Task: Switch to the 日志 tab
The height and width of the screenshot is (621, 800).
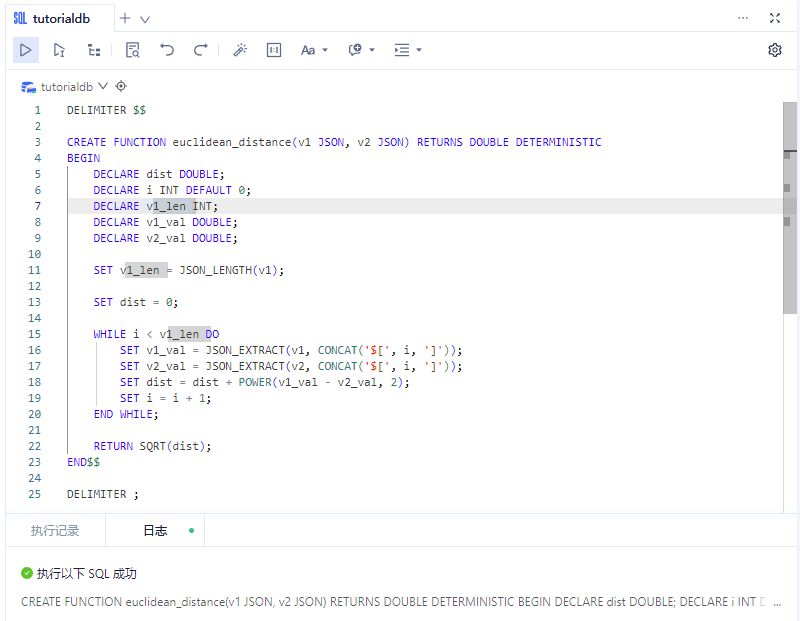Action: (x=155, y=531)
